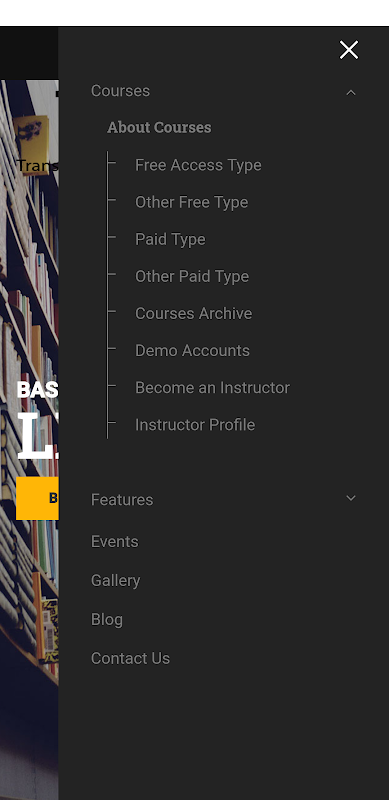
Task: Select Other Paid Type
Action: [x=192, y=276]
